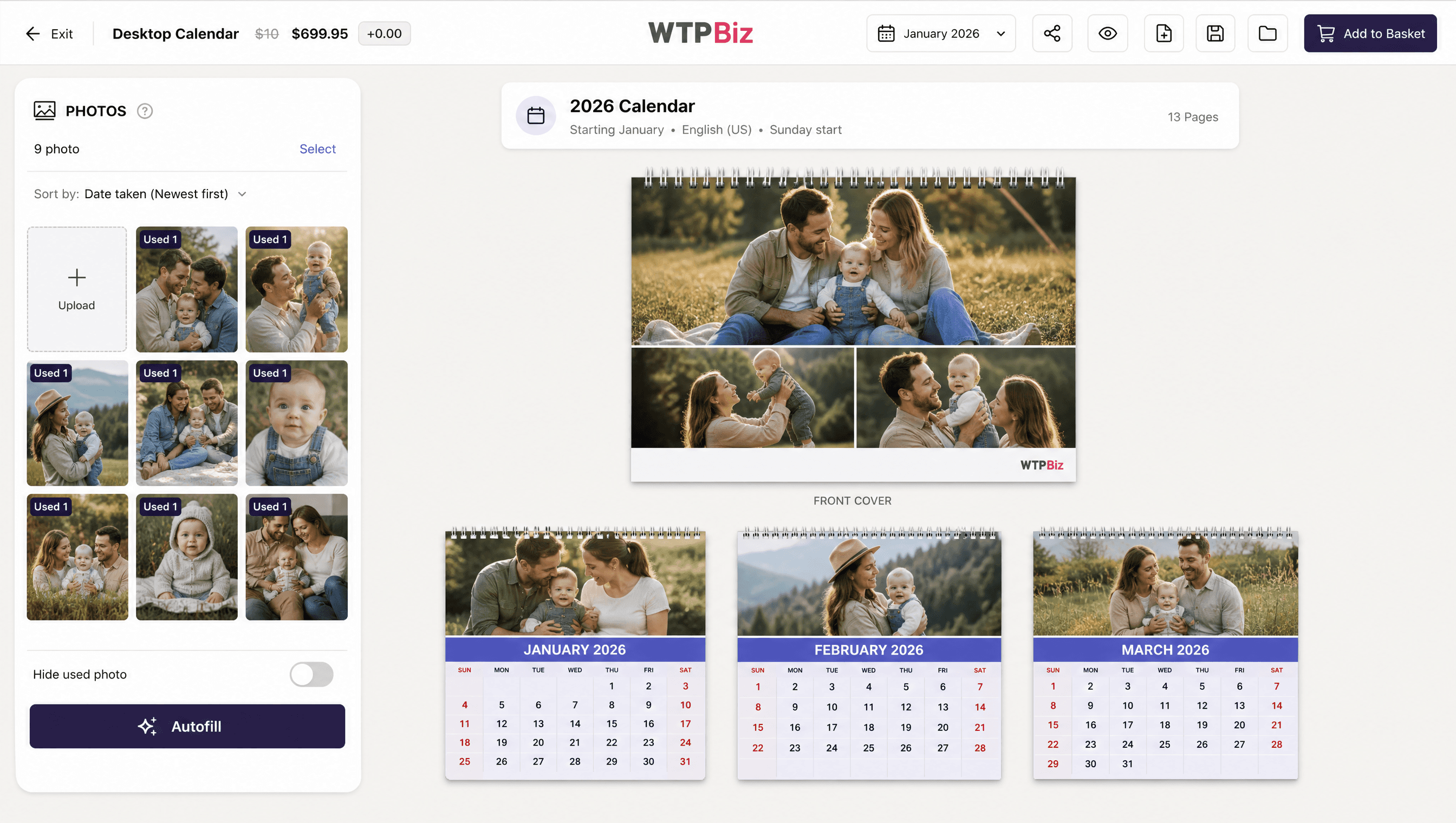Click the Select photos link

pos(317,149)
